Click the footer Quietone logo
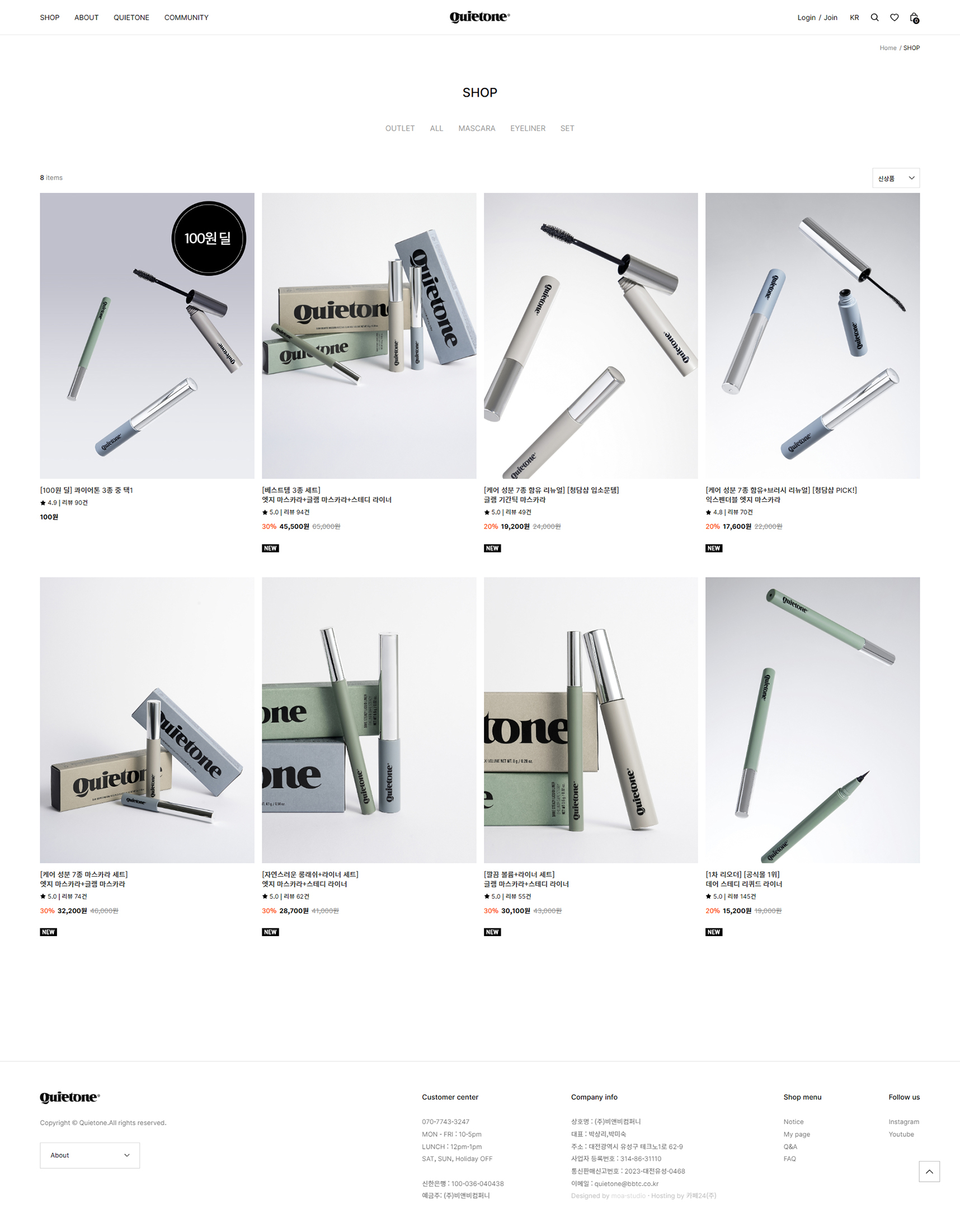 pyautogui.click(x=70, y=1097)
